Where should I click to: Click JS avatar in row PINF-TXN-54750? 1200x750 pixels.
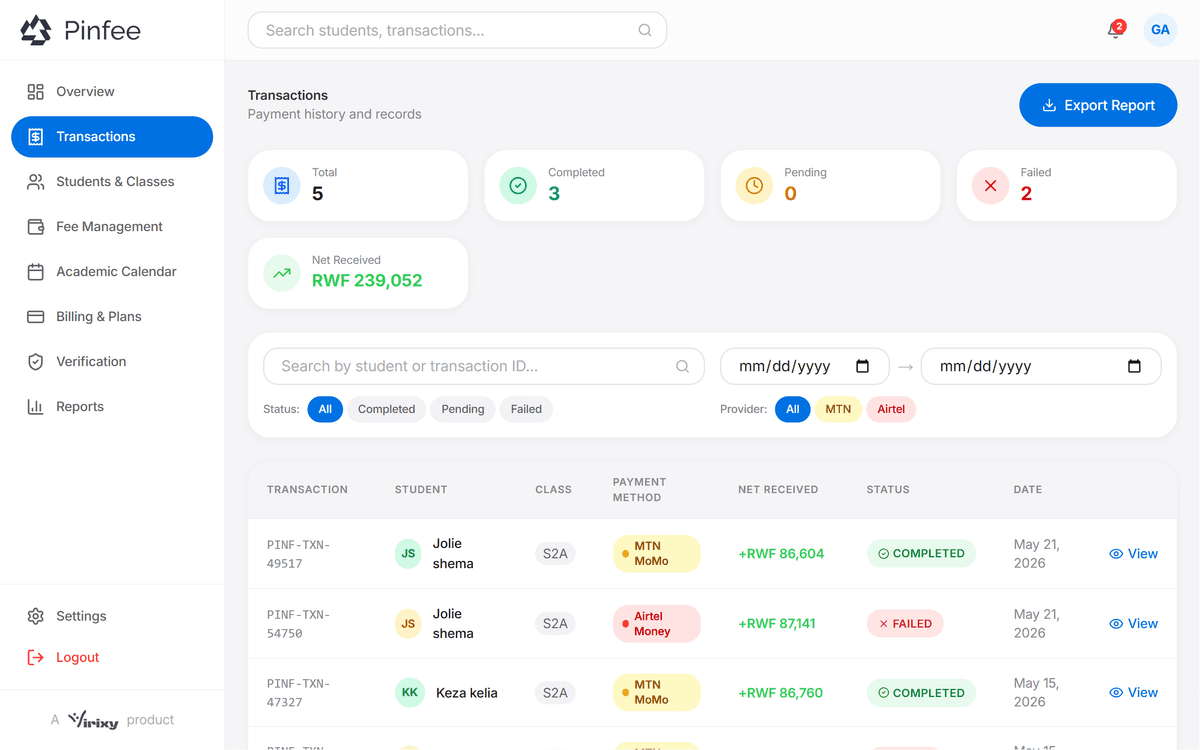click(408, 624)
